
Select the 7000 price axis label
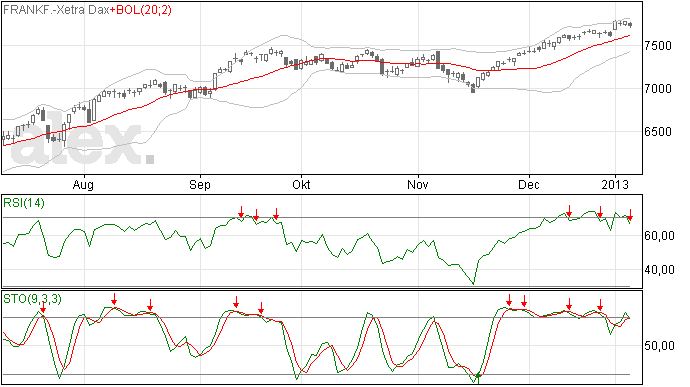[x=658, y=89]
